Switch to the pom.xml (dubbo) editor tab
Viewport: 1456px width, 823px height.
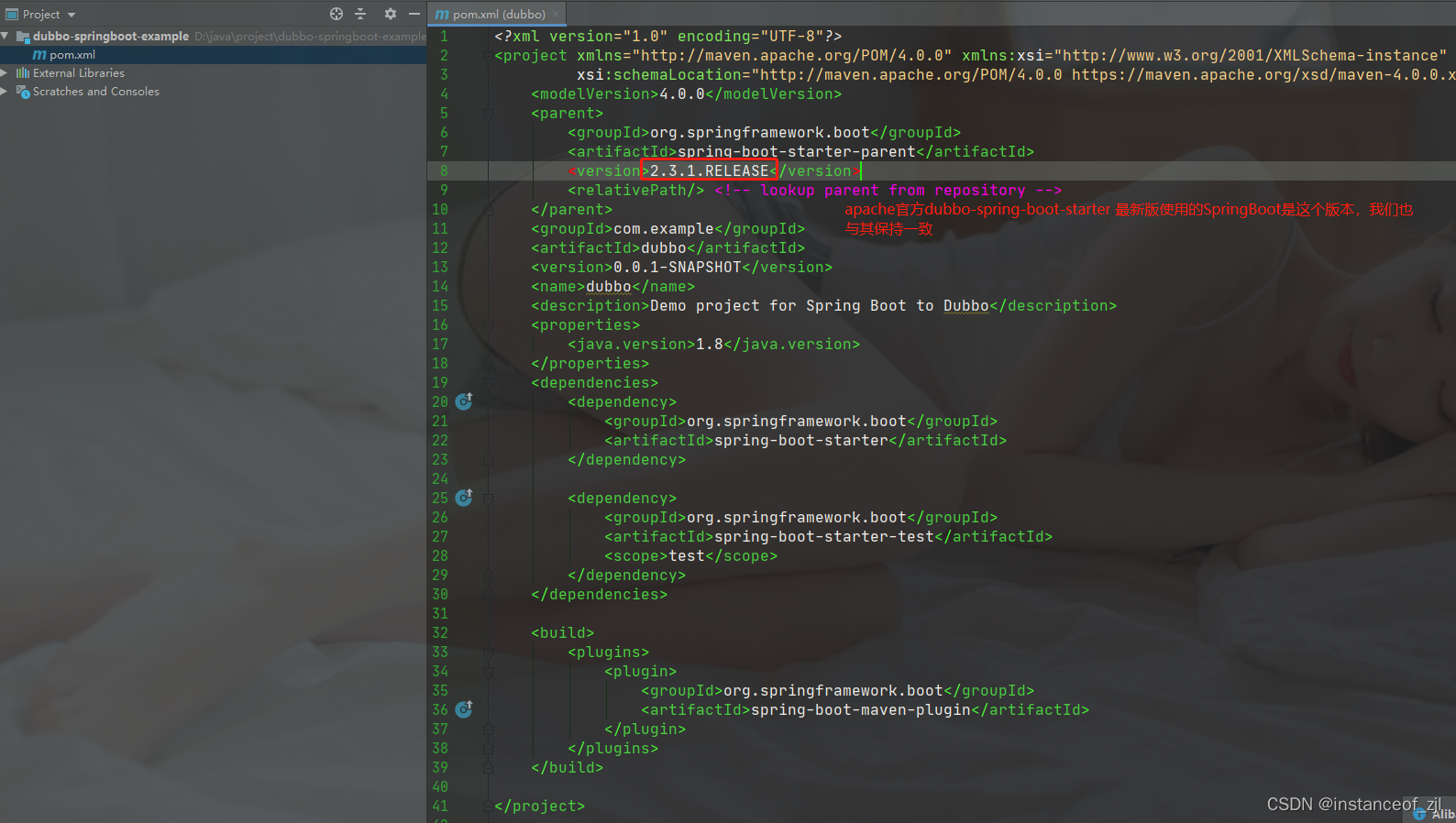point(498,14)
